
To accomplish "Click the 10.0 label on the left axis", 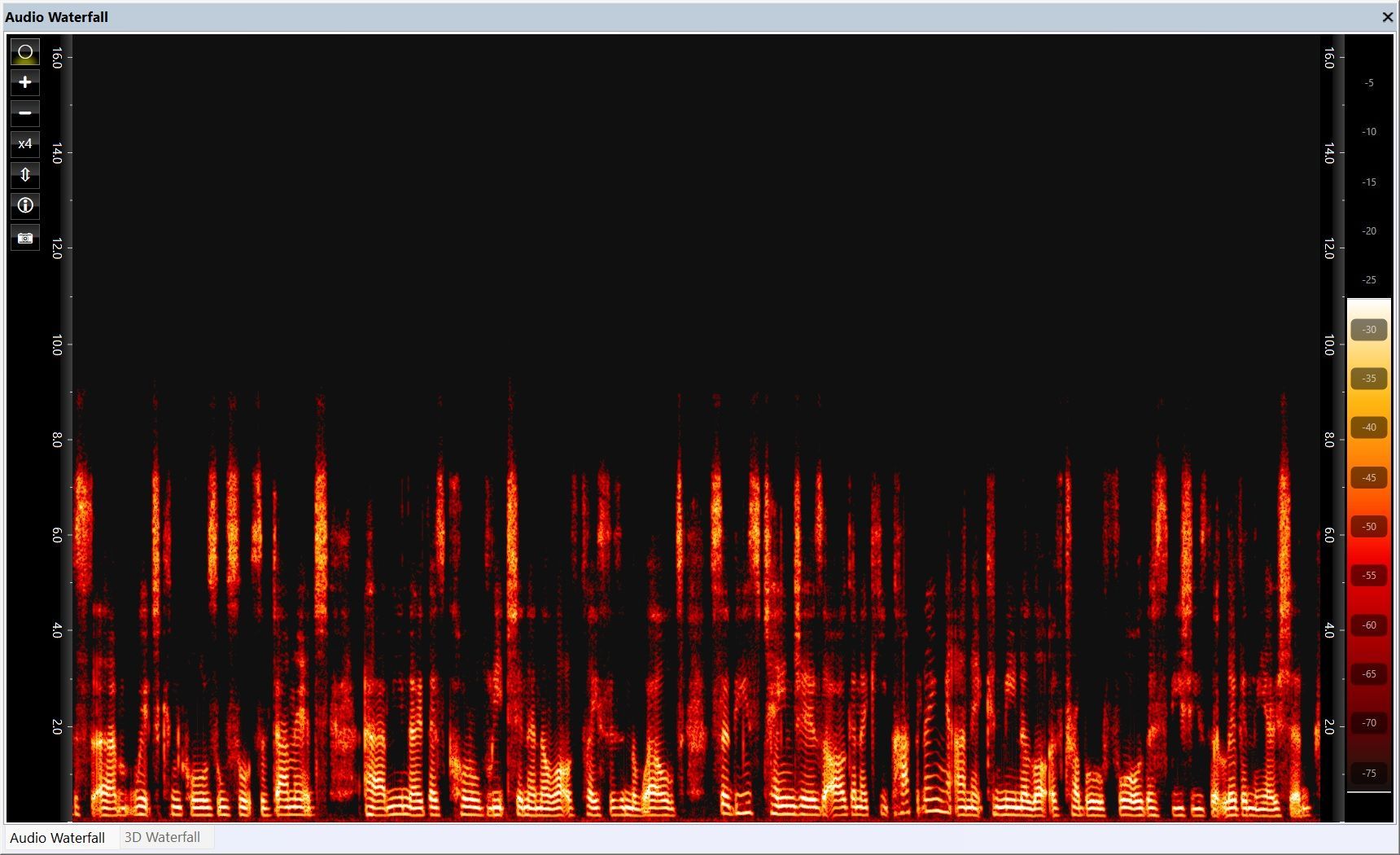I will click(57, 344).
